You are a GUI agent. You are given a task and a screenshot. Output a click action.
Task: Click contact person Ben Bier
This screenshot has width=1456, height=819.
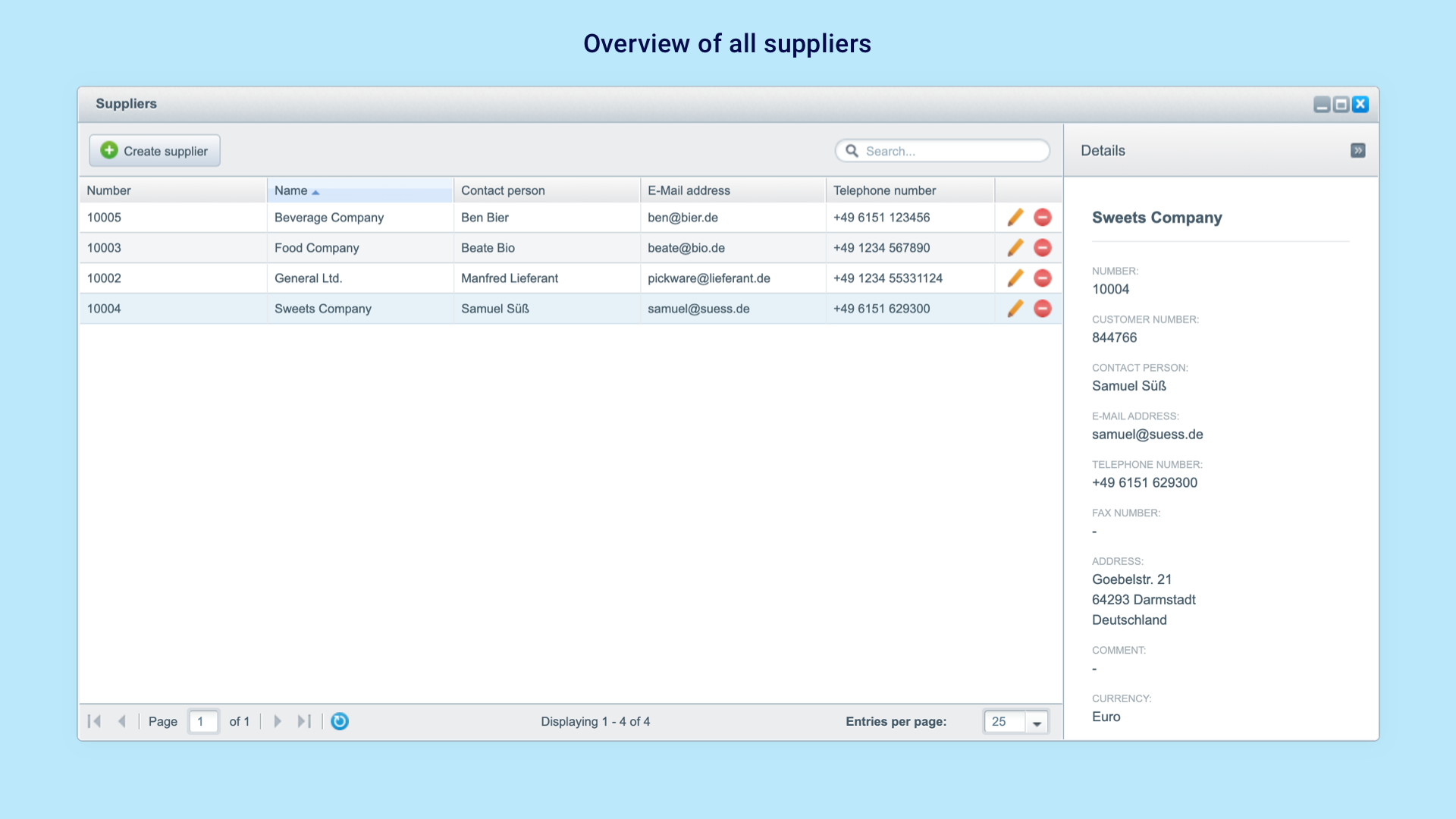(x=546, y=218)
